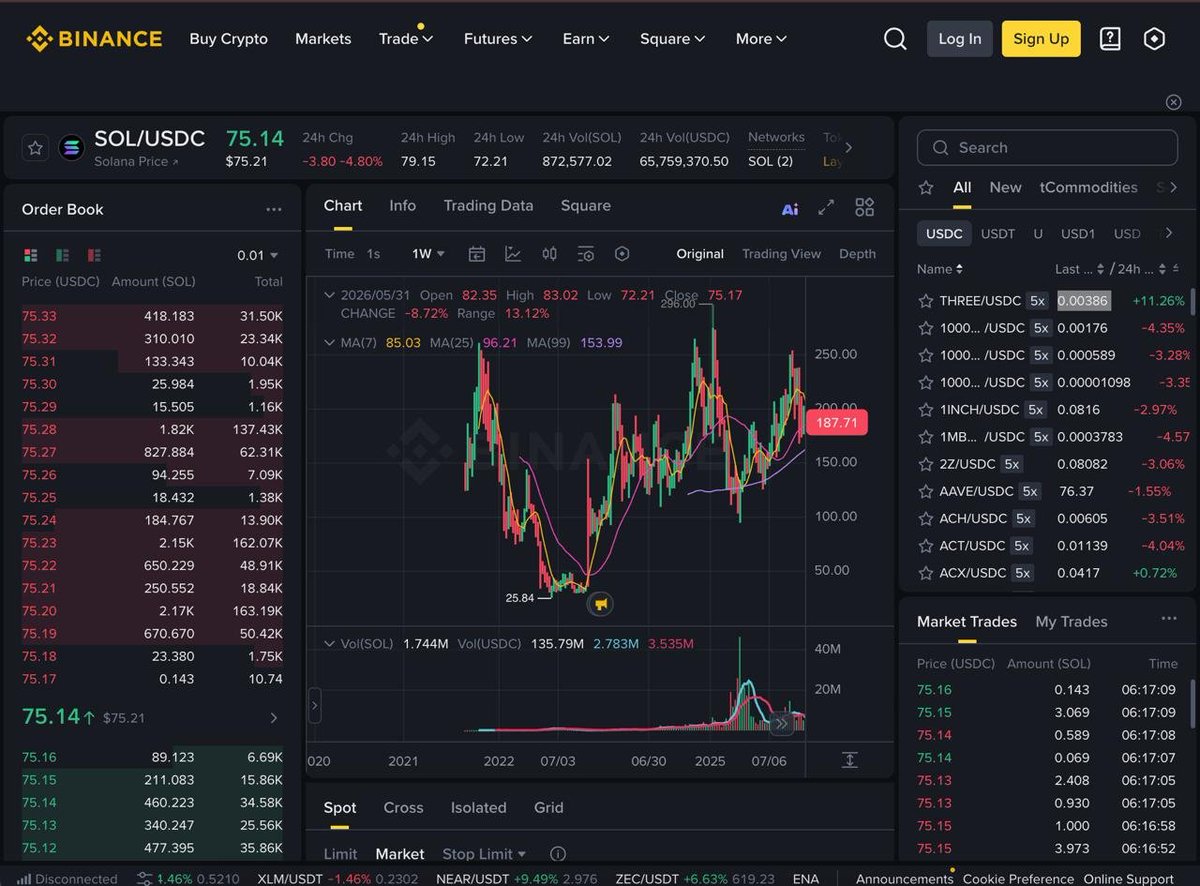The width and height of the screenshot is (1200, 886).
Task: Sort the pair list by Name
Action: pyautogui.click(x=940, y=269)
